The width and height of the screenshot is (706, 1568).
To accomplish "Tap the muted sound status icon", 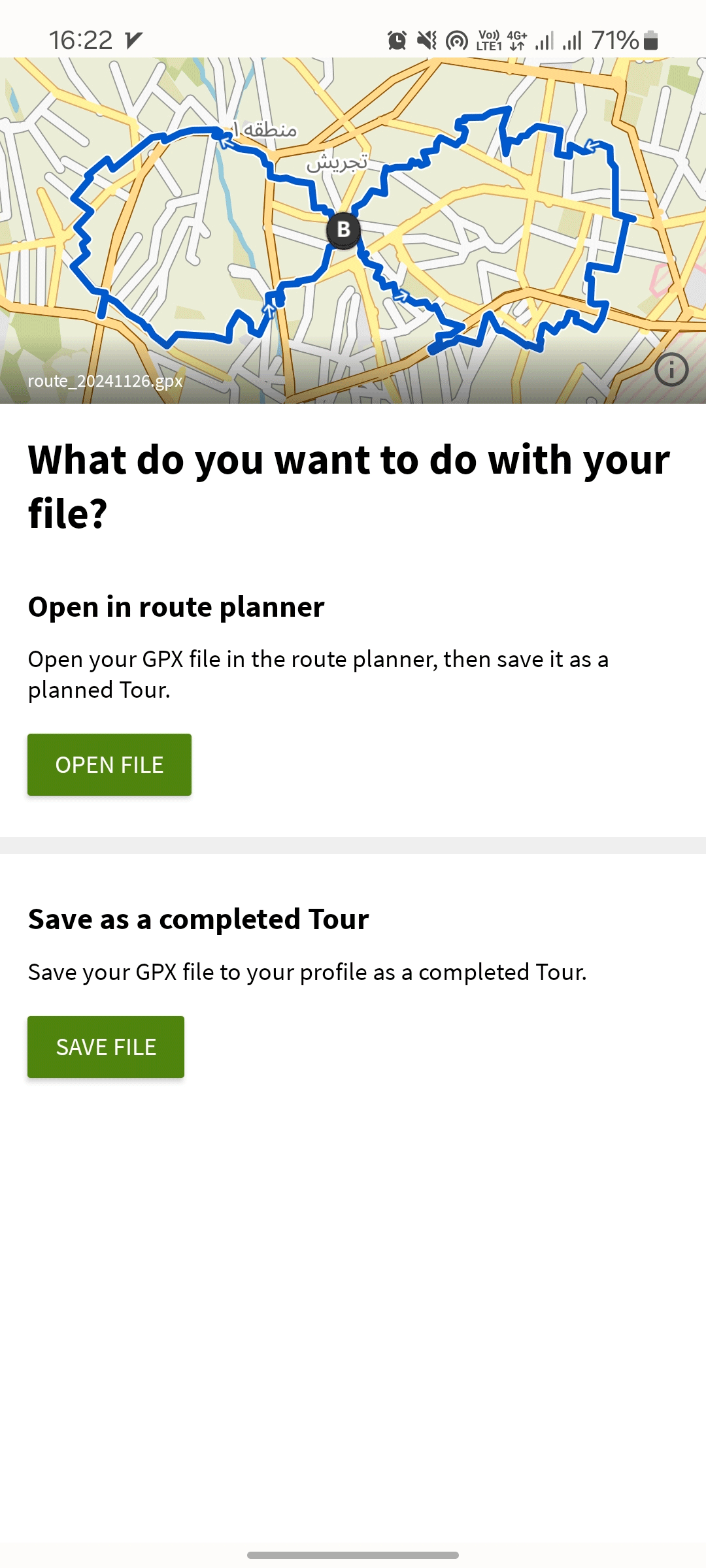I will pos(427,41).
